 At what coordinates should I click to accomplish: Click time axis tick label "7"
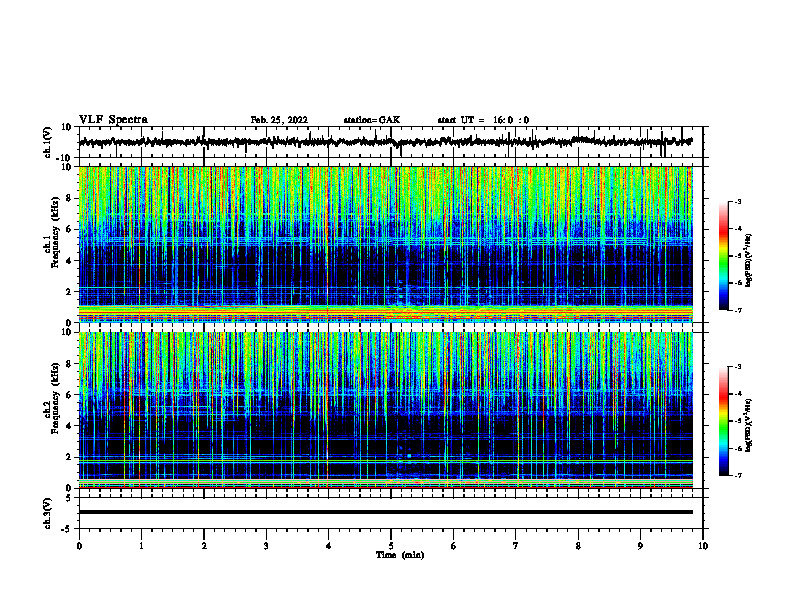(x=516, y=546)
